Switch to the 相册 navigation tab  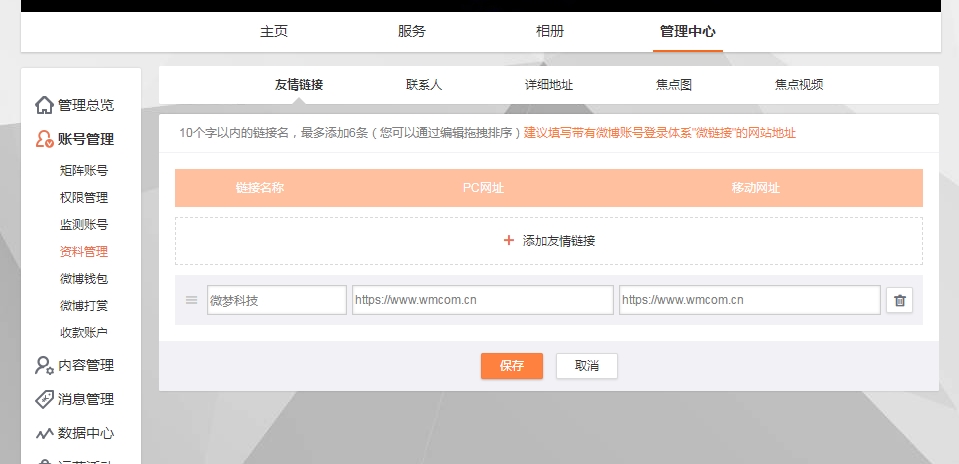tap(550, 31)
